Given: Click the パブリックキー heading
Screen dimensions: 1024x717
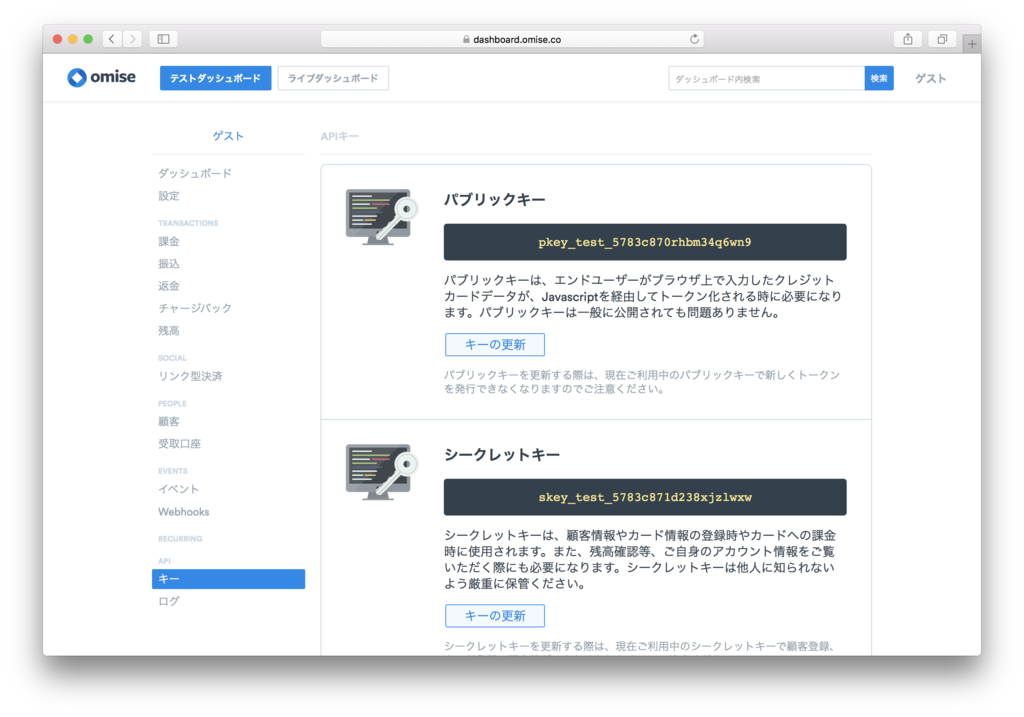Looking at the screenshot, I should pos(494,199).
